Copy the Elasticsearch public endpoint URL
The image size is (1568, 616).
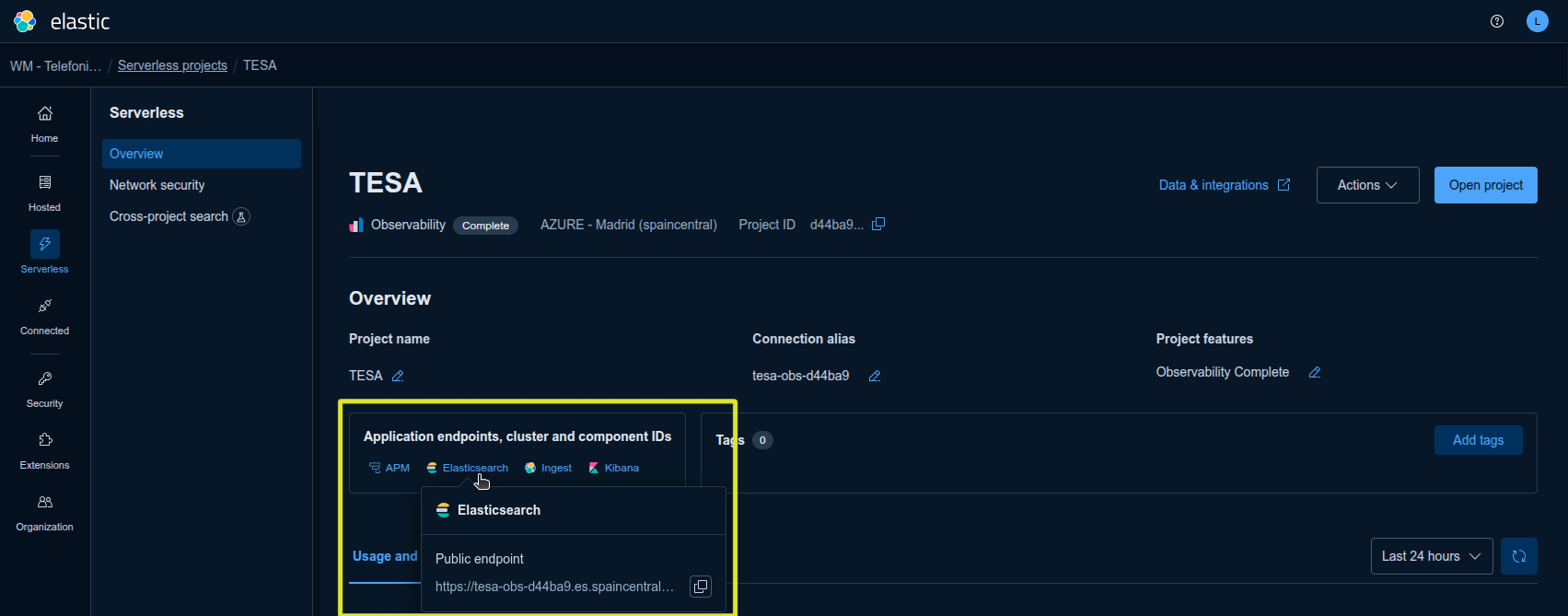coord(701,587)
